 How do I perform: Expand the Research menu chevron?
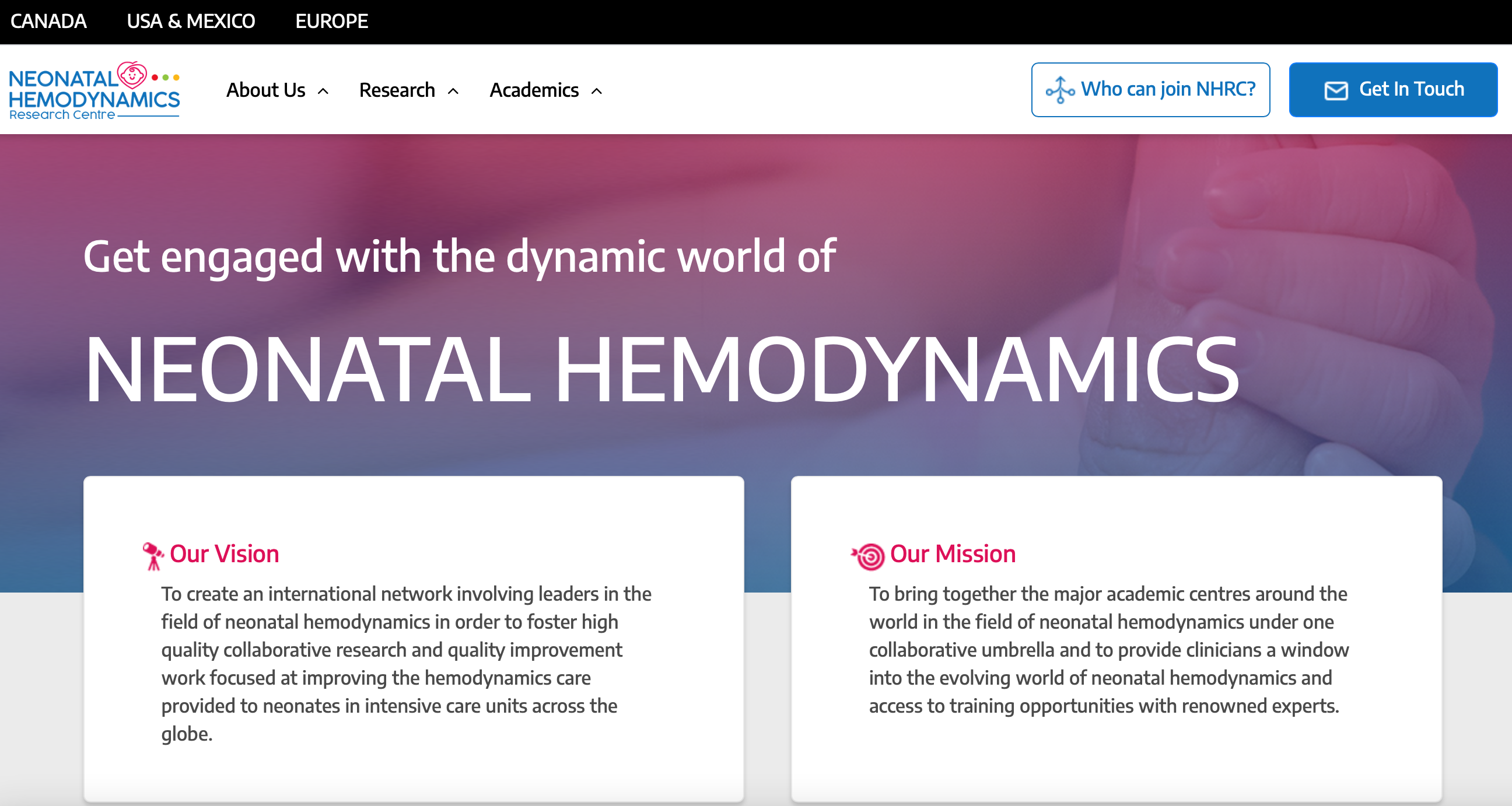coord(453,91)
